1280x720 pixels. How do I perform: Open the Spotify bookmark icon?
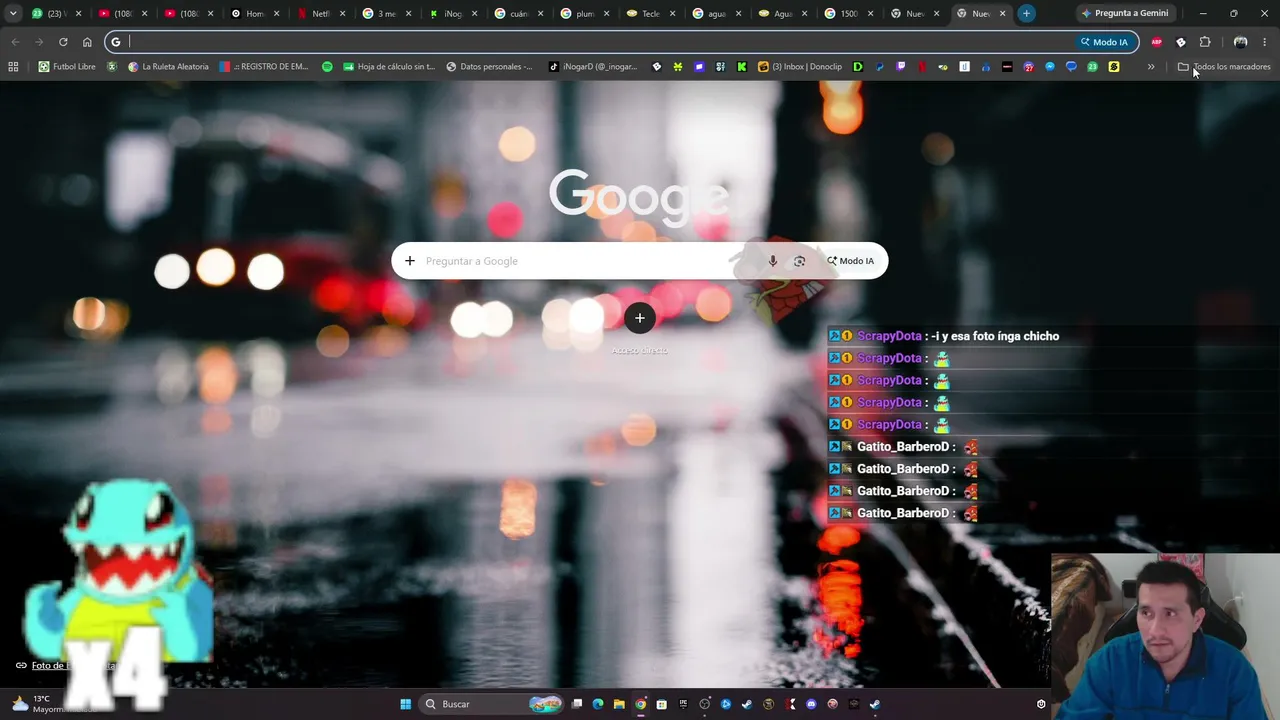coord(327,67)
